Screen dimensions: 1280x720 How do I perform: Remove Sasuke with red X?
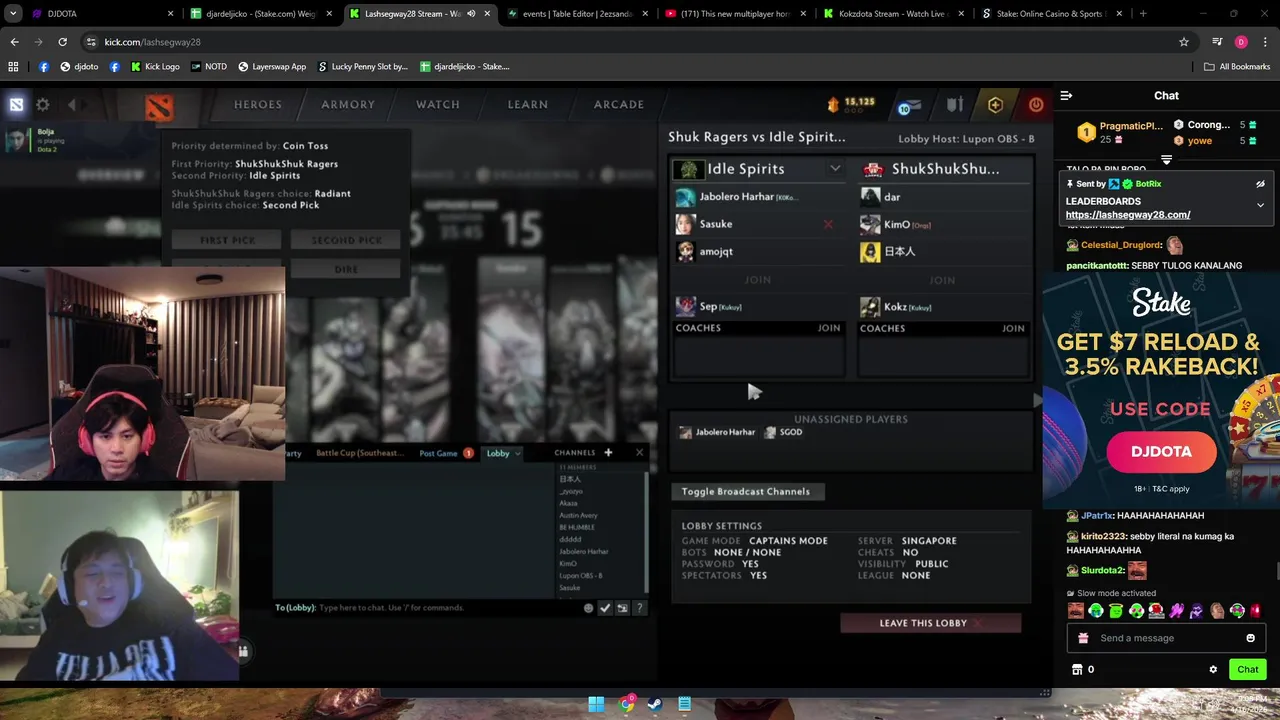pos(828,224)
